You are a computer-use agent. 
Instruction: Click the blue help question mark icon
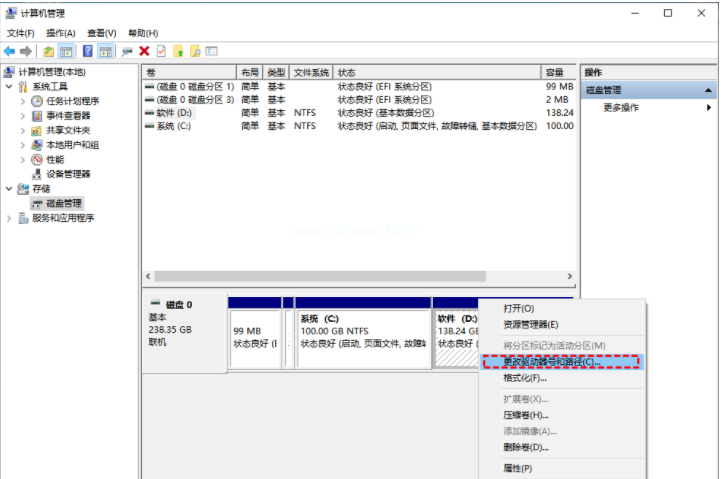[88, 51]
